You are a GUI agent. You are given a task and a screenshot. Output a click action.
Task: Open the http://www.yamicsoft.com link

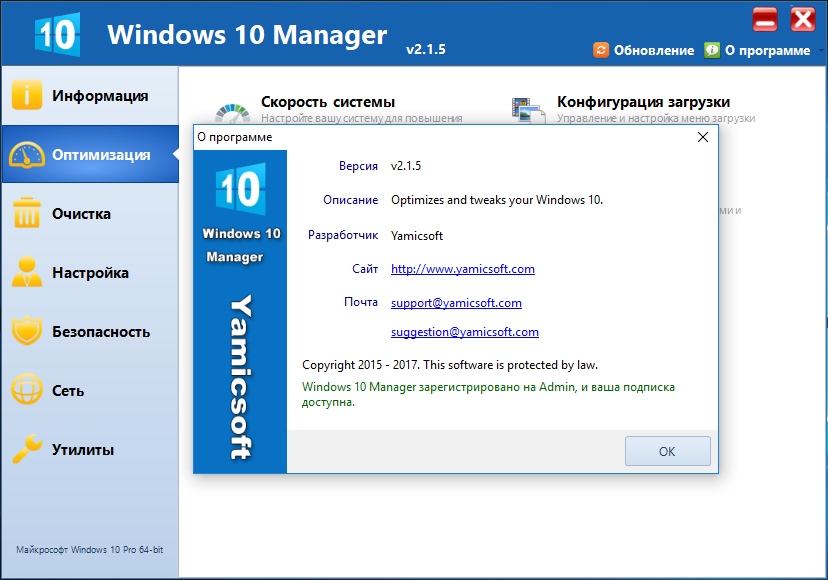(463, 269)
